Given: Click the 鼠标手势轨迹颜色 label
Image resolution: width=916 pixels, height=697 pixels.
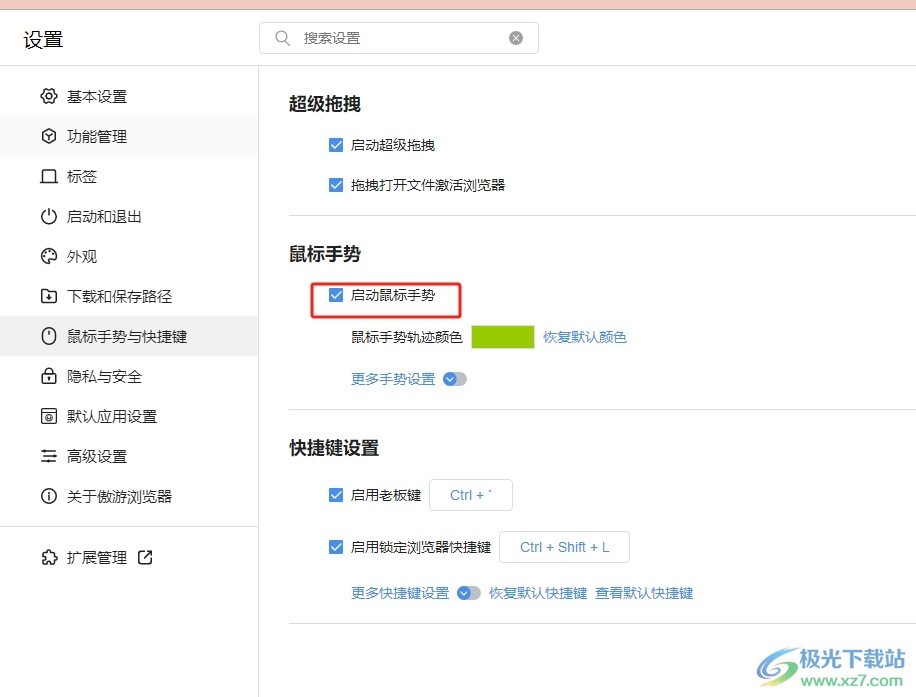Looking at the screenshot, I should click(x=407, y=337).
